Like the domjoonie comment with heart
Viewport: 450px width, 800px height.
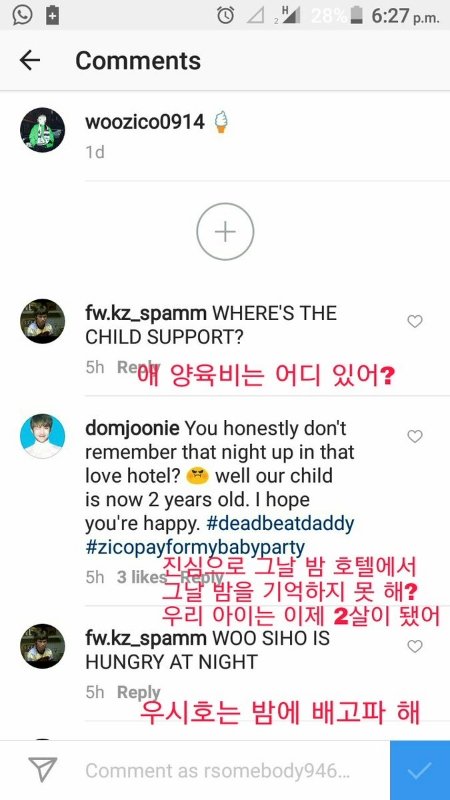[x=415, y=437]
